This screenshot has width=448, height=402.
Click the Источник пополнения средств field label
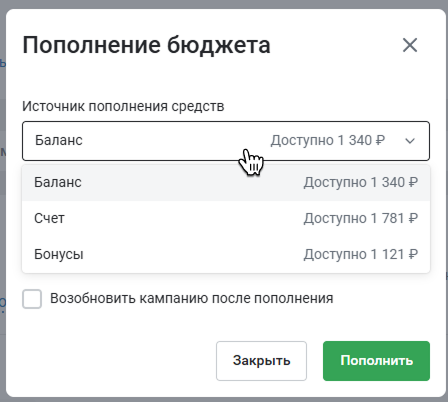click(123, 106)
